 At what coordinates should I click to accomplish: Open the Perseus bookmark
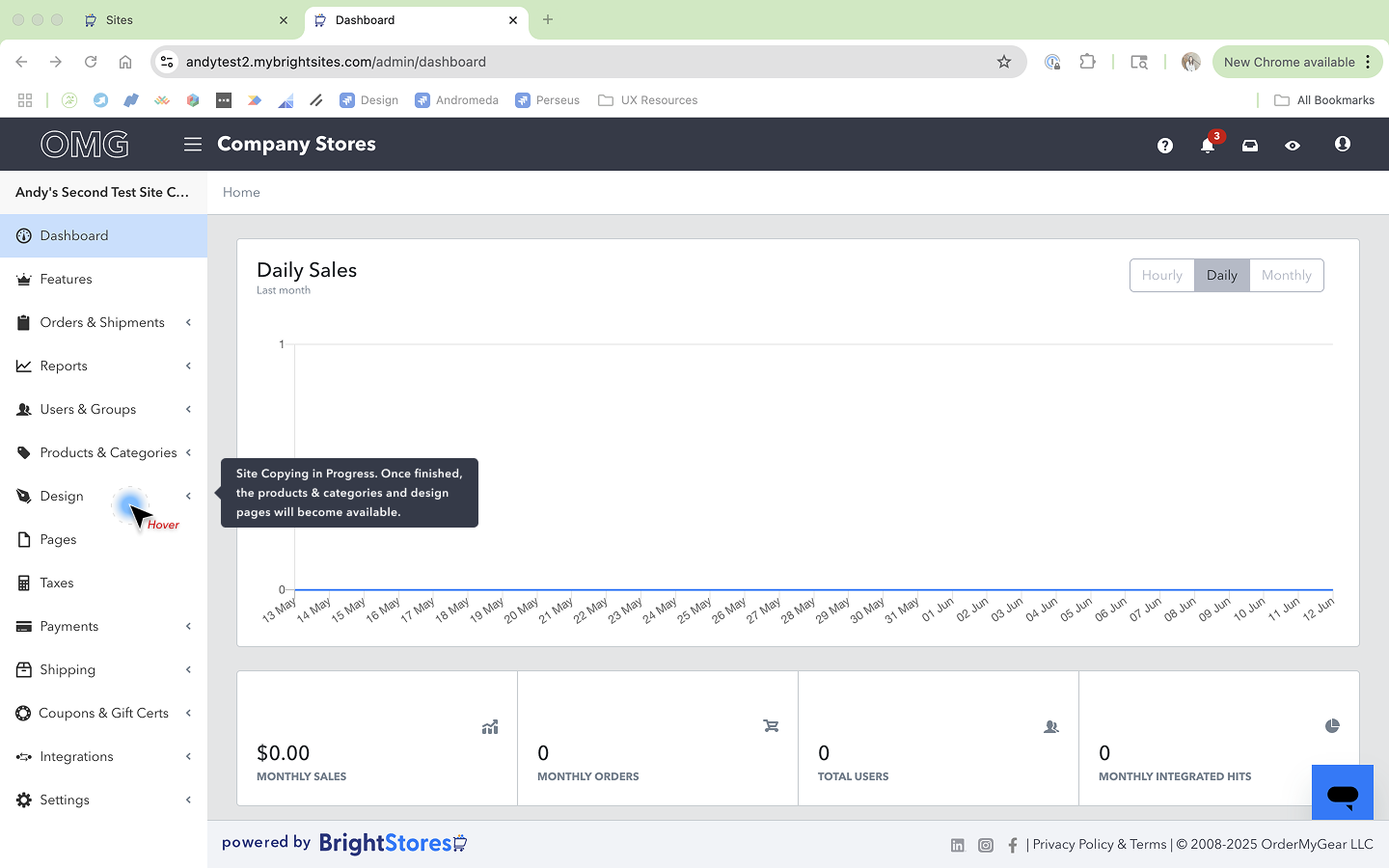[x=547, y=100]
